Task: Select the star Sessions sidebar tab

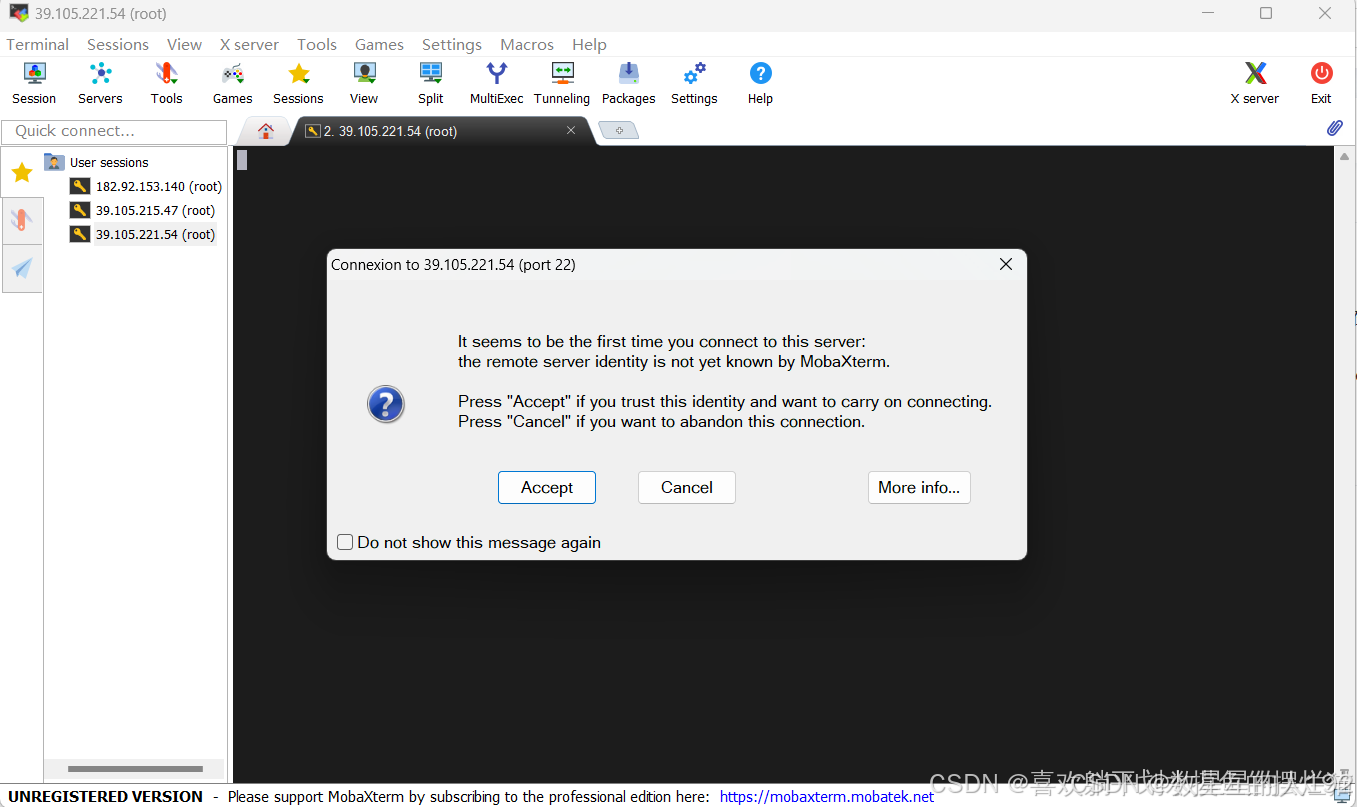Action: tap(21, 172)
